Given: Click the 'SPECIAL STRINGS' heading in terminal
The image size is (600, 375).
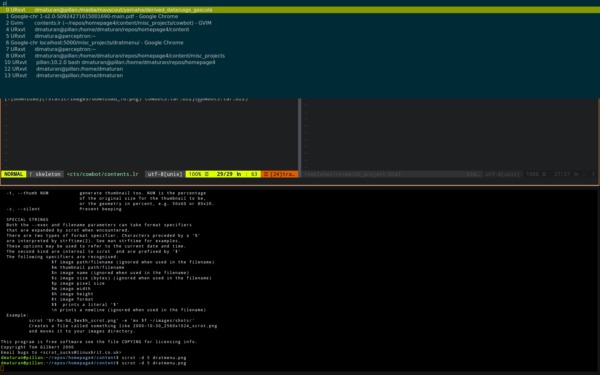Looking at the screenshot, I should pyautogui.click(x=27, y=220).
